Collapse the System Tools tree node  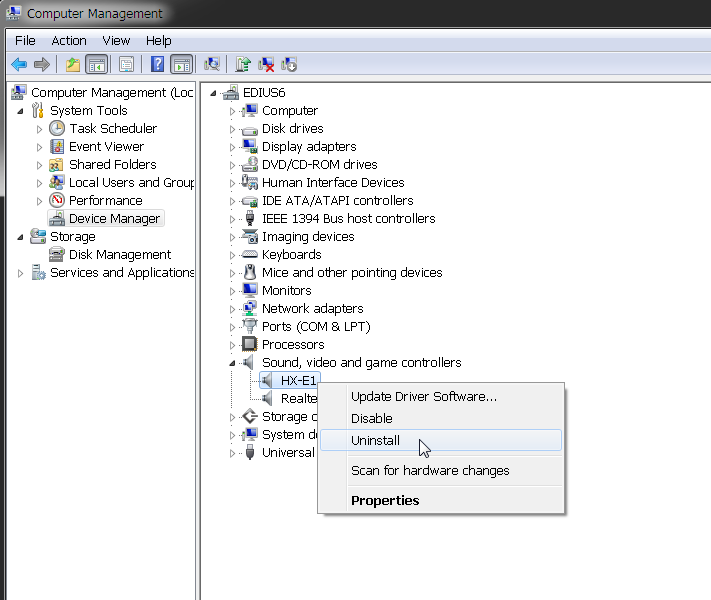pos(20,111)
